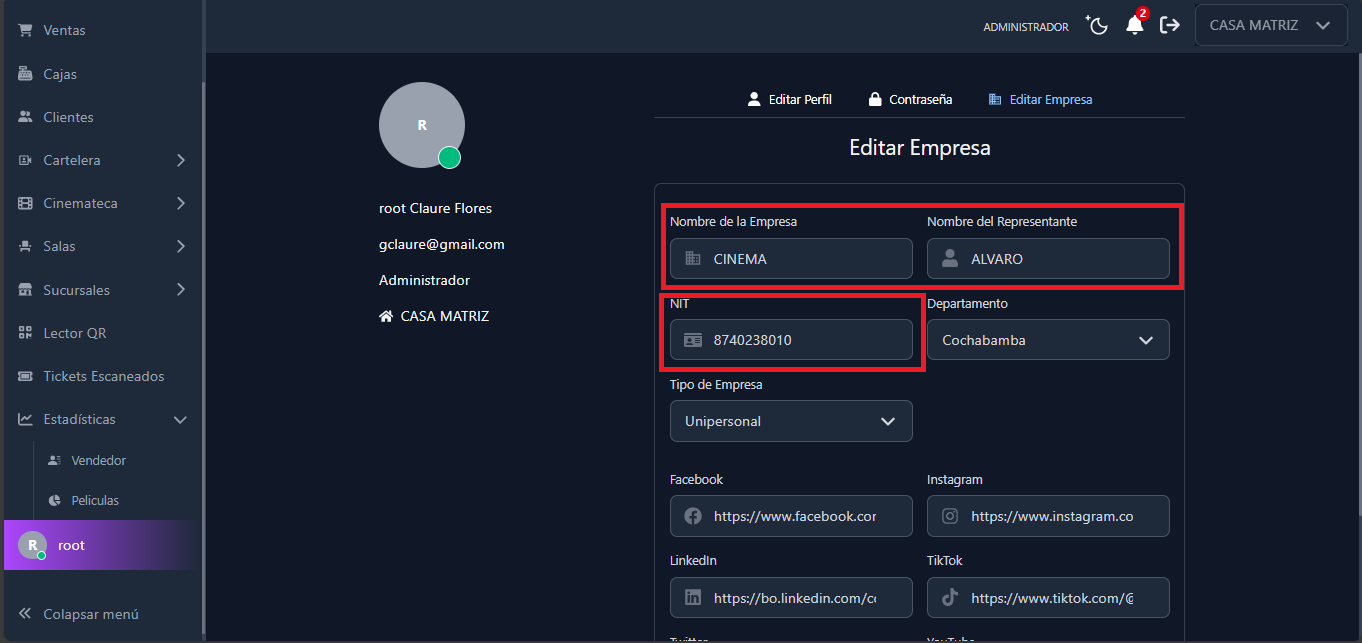Switch to Contraseña tab
This screenshot has height=643, width=1362.
[910, 100]
